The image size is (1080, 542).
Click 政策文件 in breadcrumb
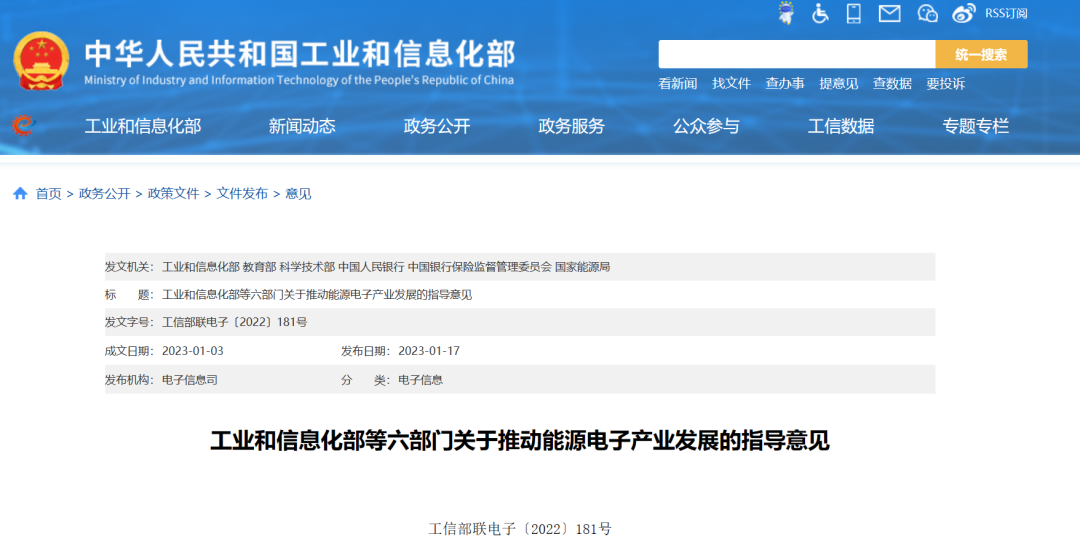click(x=174, y=194)
